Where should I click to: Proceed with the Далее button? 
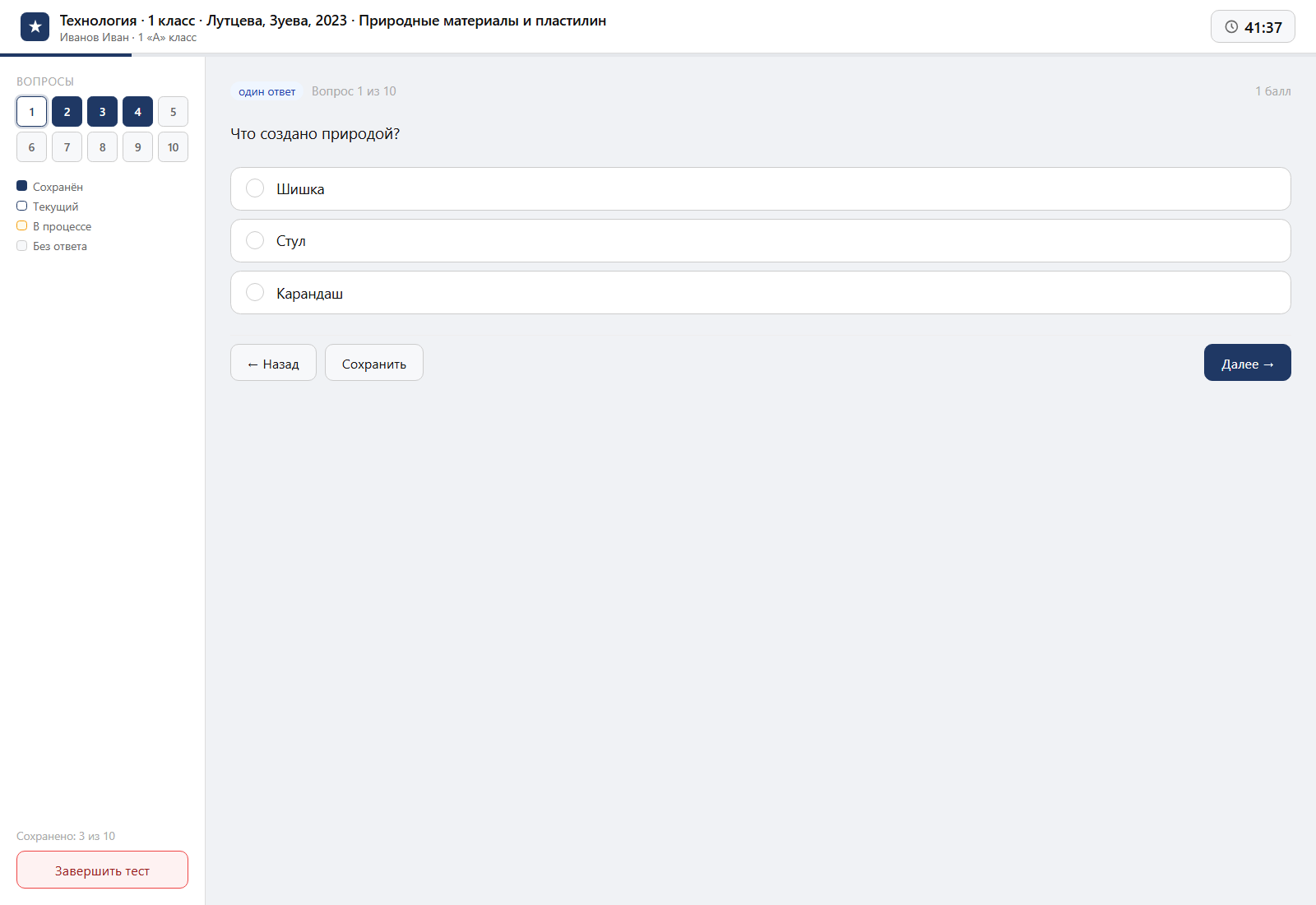coord(1248,363)
